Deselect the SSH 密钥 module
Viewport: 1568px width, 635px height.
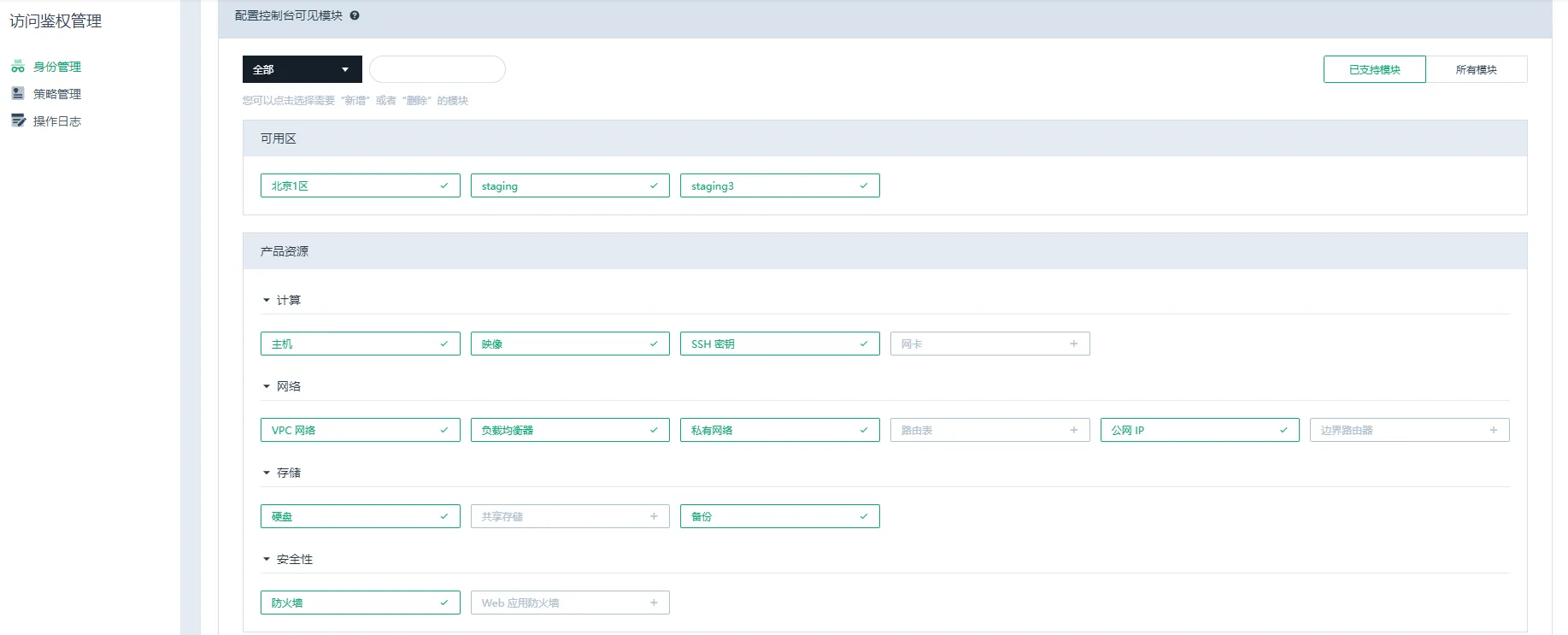tap(779, 344)
